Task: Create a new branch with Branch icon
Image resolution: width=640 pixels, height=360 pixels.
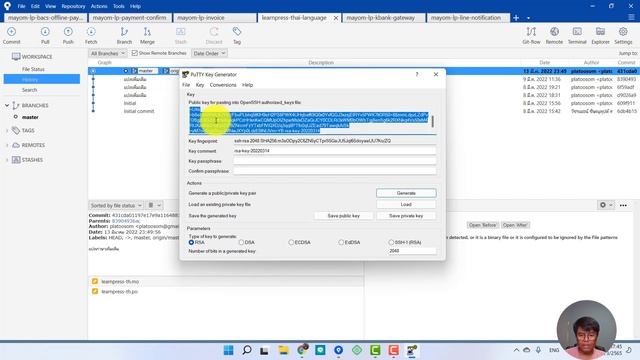Action: [124, 35]
